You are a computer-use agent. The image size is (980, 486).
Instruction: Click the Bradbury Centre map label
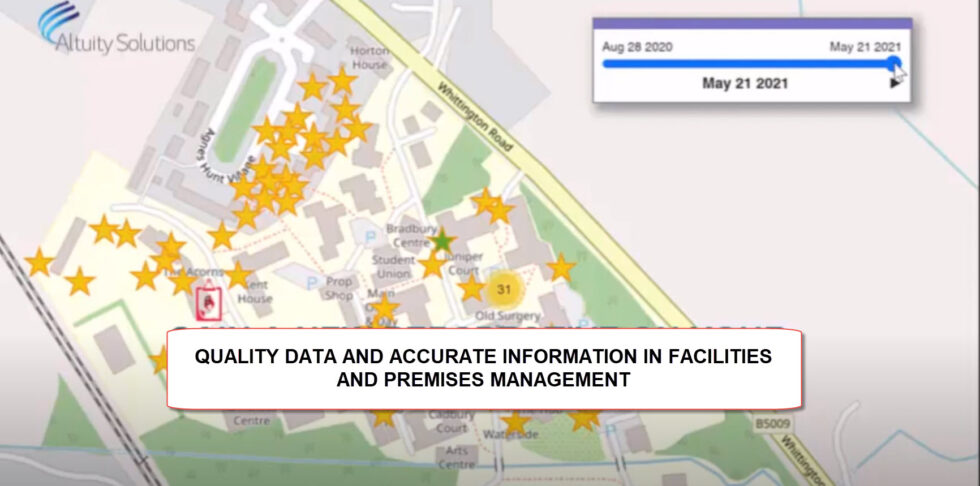coord(412,234)
